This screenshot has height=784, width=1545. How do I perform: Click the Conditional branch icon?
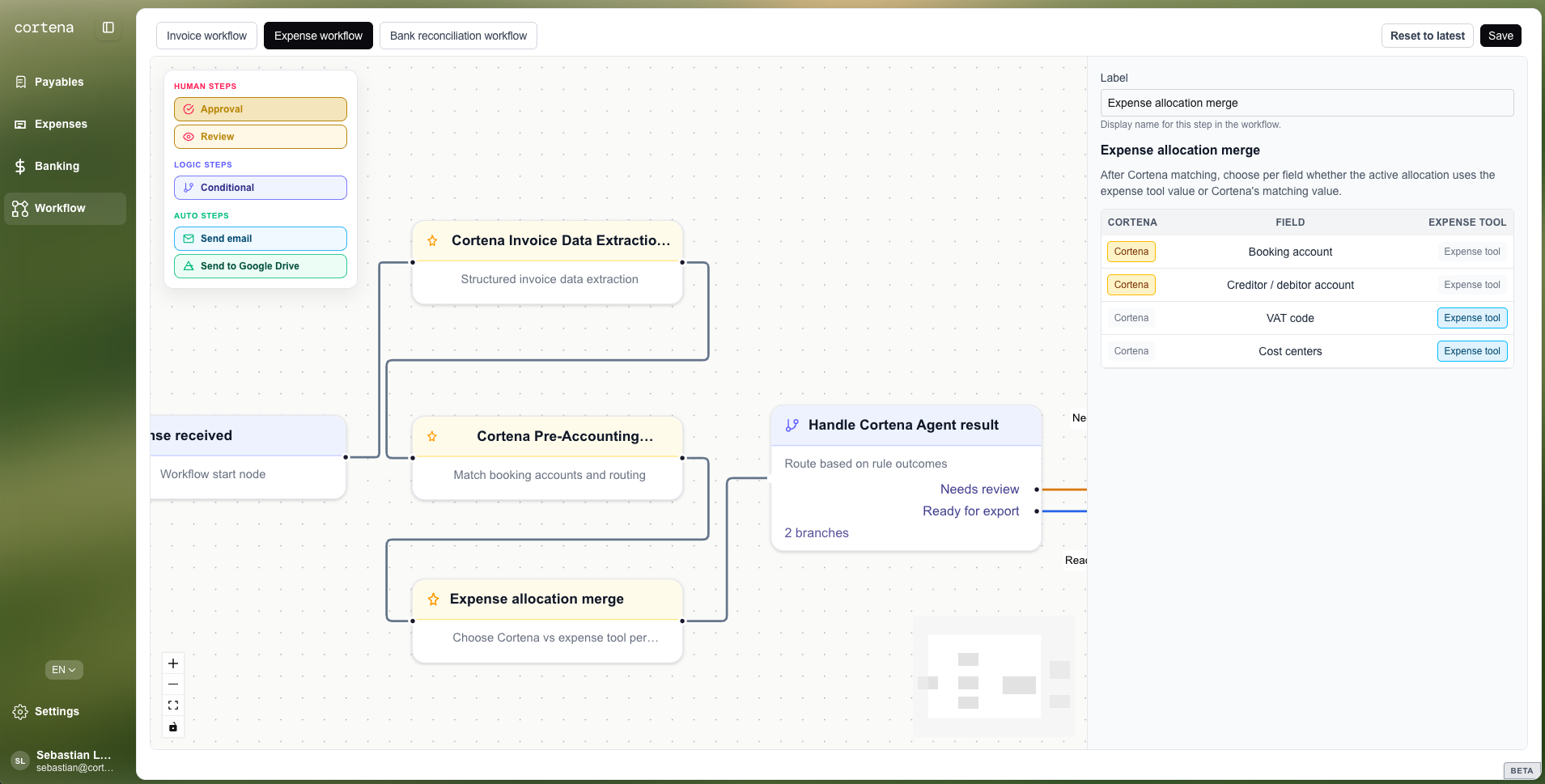pos(189,188)
